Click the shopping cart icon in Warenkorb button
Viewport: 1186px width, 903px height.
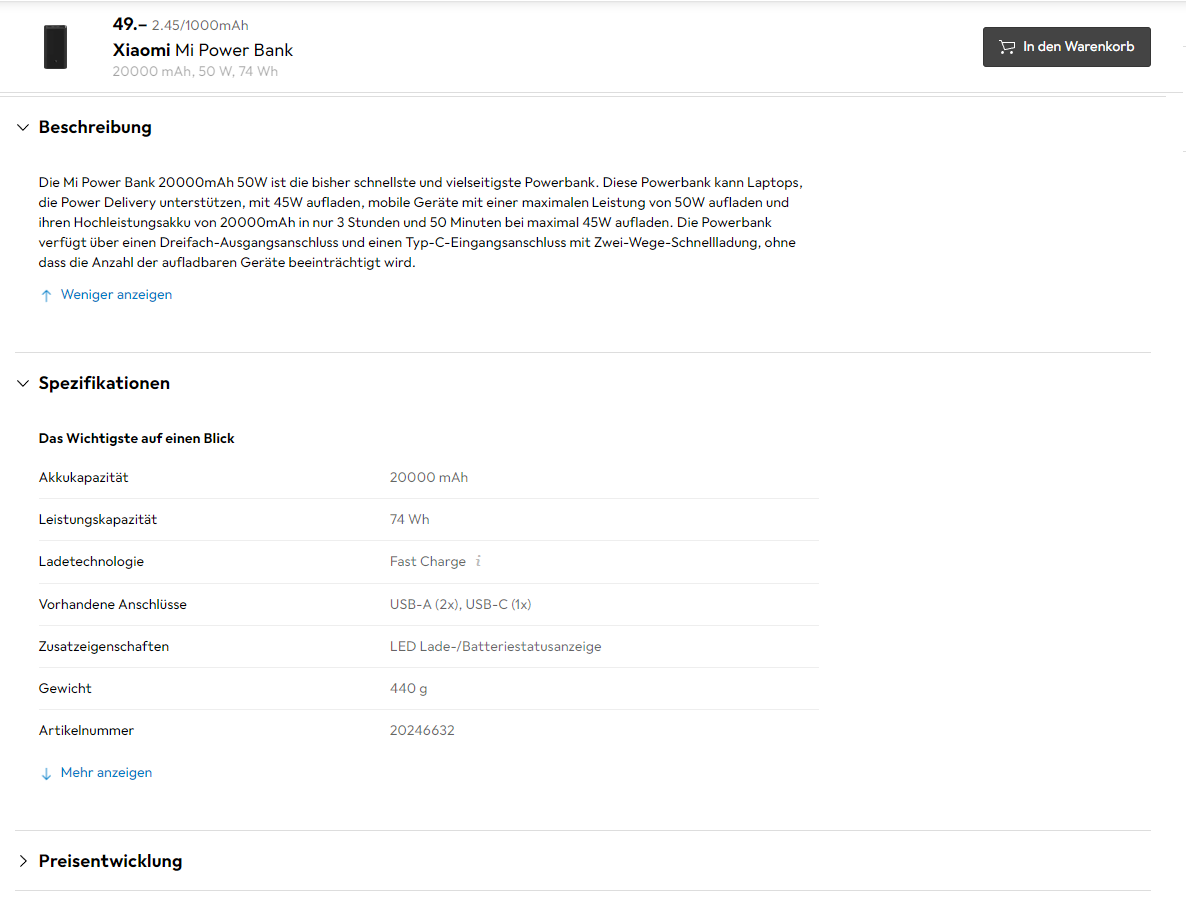click(x=1007, y=47)
